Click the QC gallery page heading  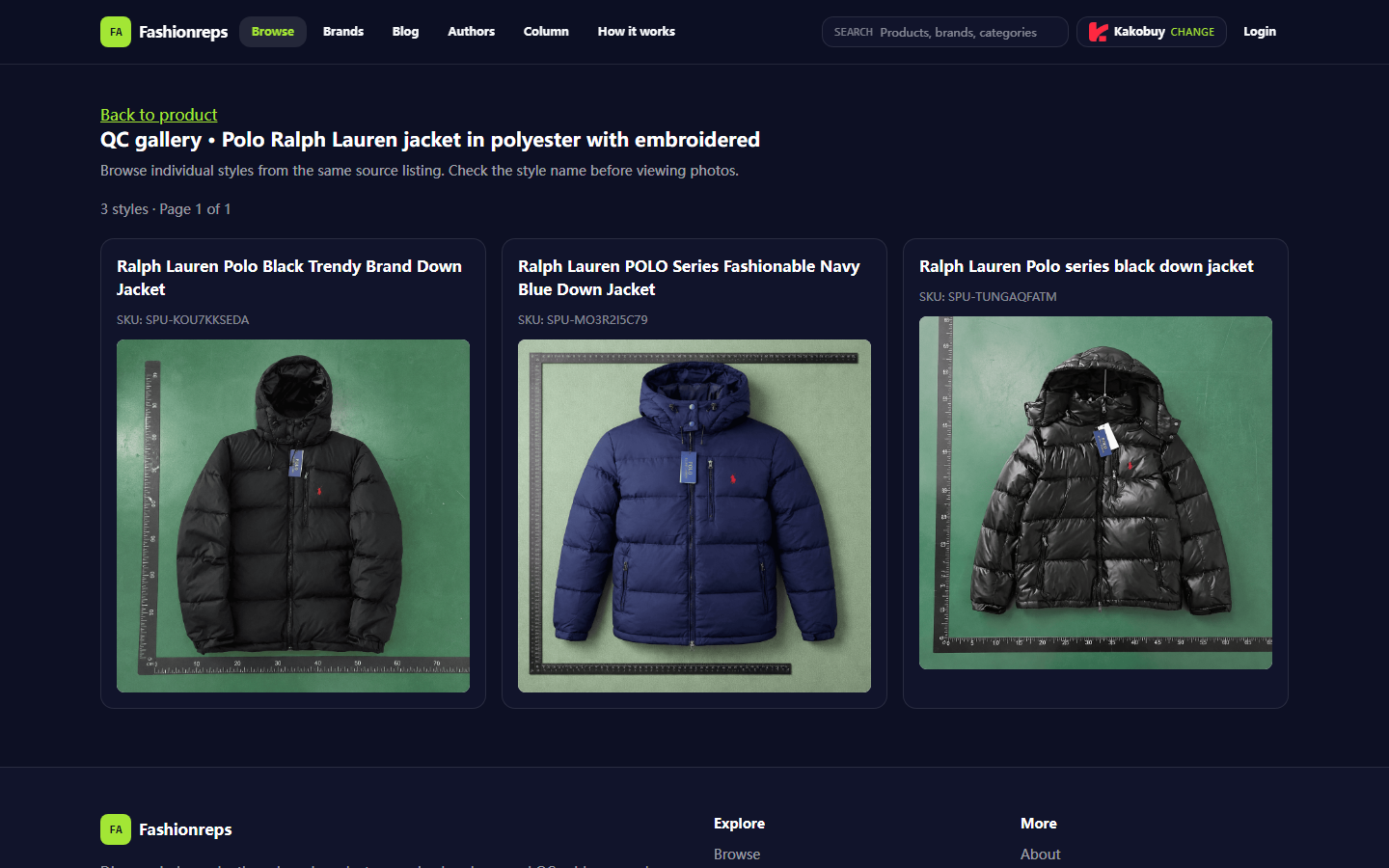430,140
